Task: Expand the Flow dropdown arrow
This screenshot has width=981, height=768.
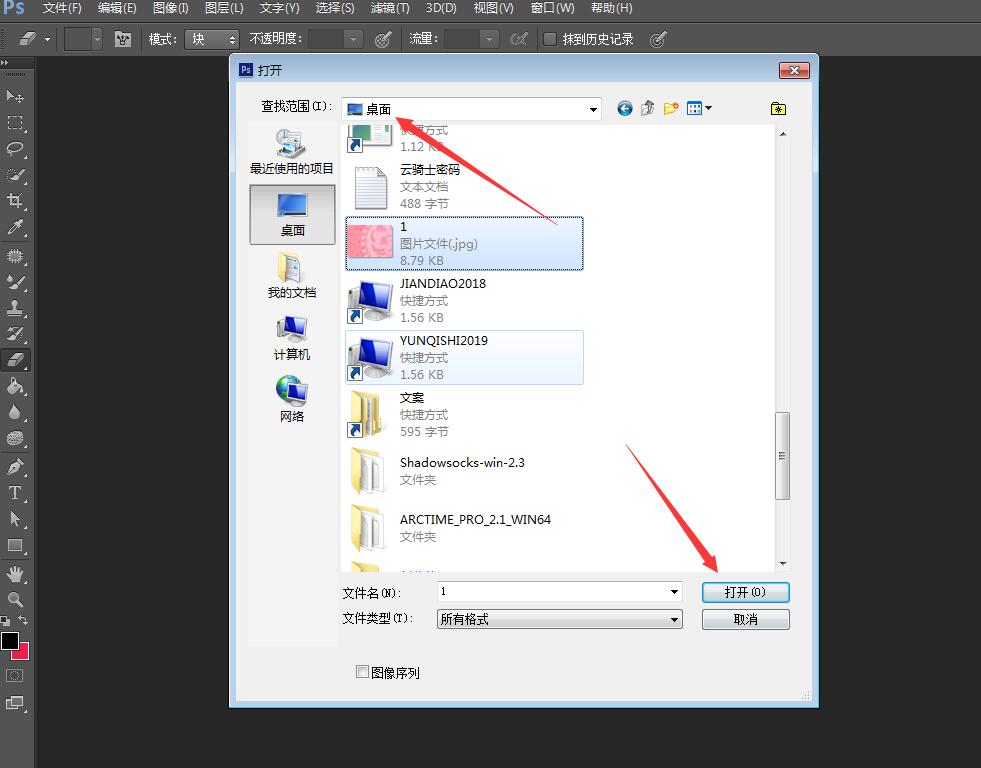Action: (x=489, y=39)
